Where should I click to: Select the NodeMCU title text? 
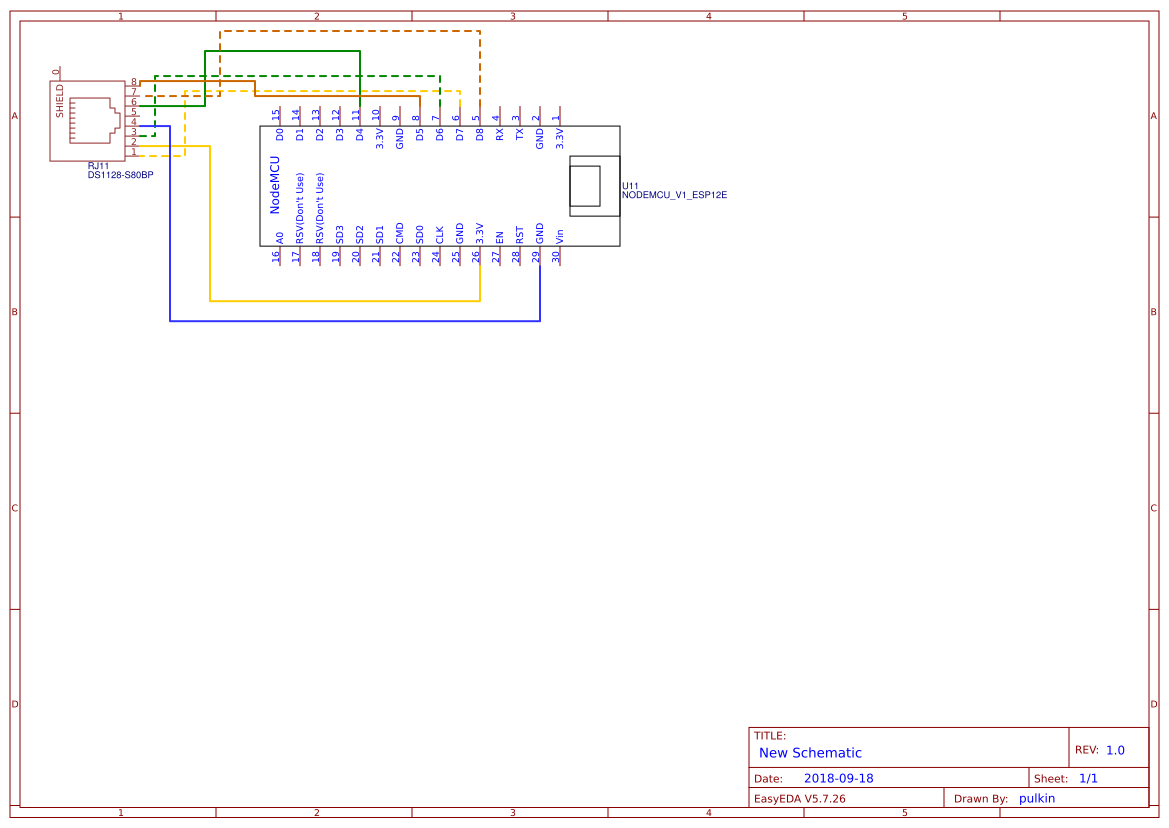pyautogui.click(x=275, y=185)
